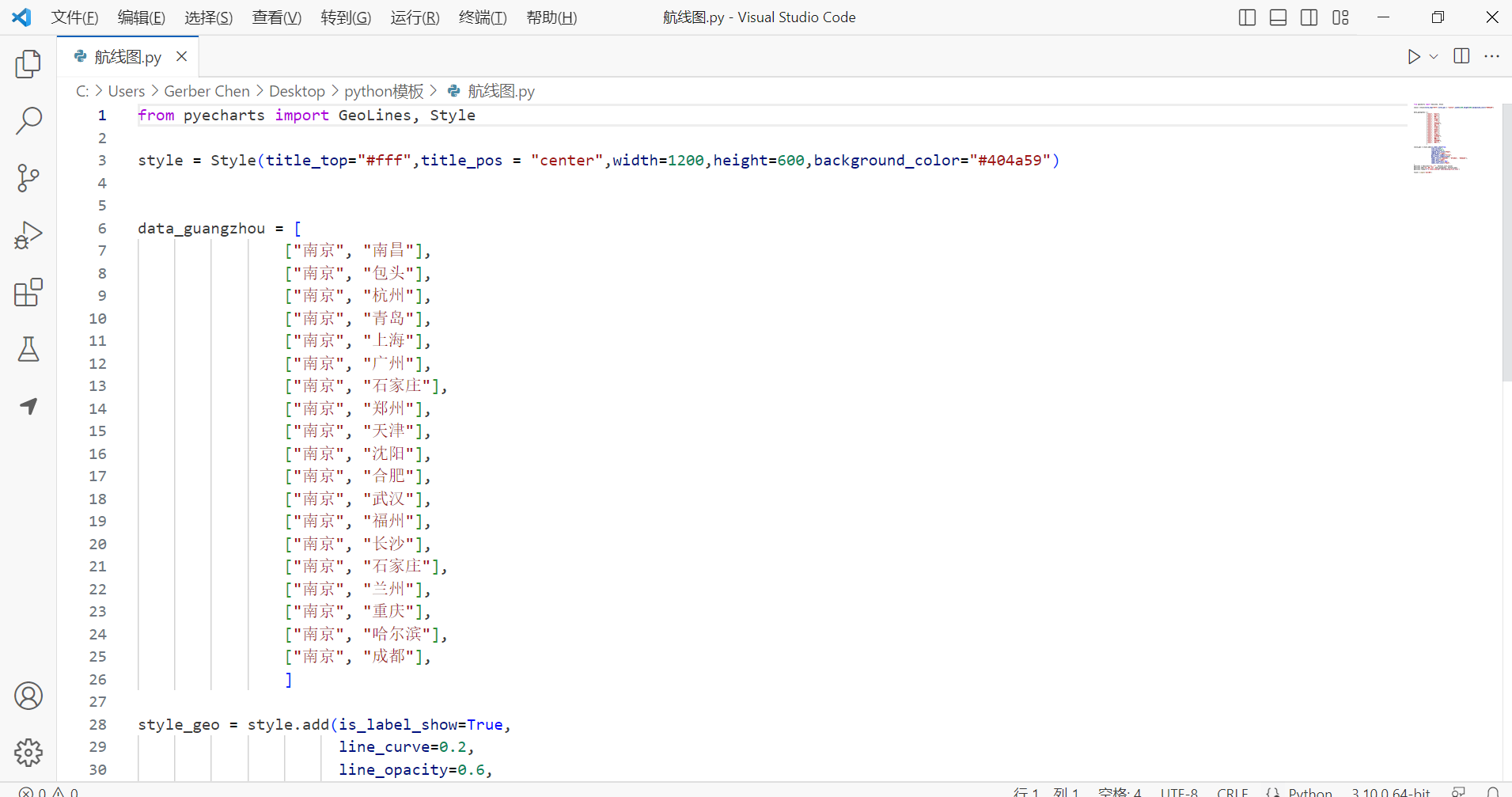Toggle the bottom panel layout
The width and height of the screenshot is (1512, 797).
tap(1278, 17)
